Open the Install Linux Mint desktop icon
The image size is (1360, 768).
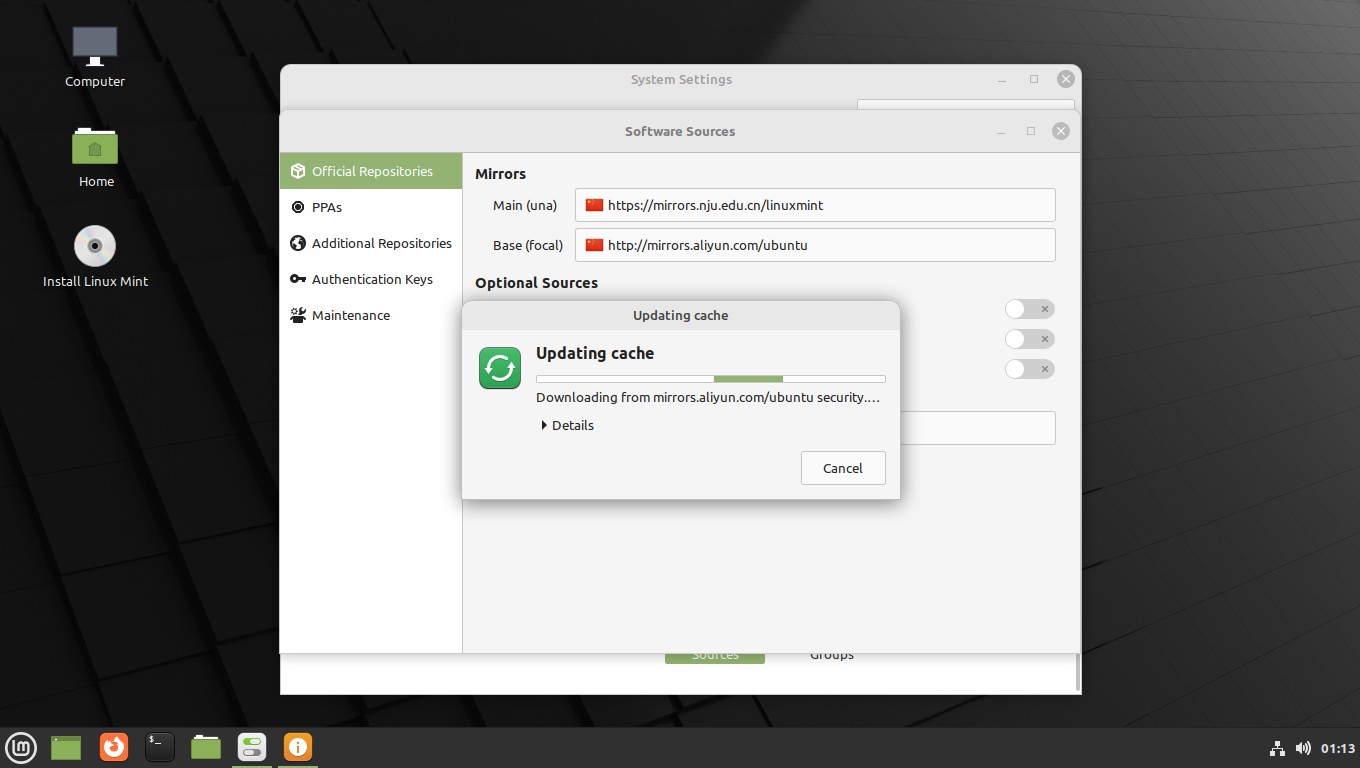pos(94,245)
